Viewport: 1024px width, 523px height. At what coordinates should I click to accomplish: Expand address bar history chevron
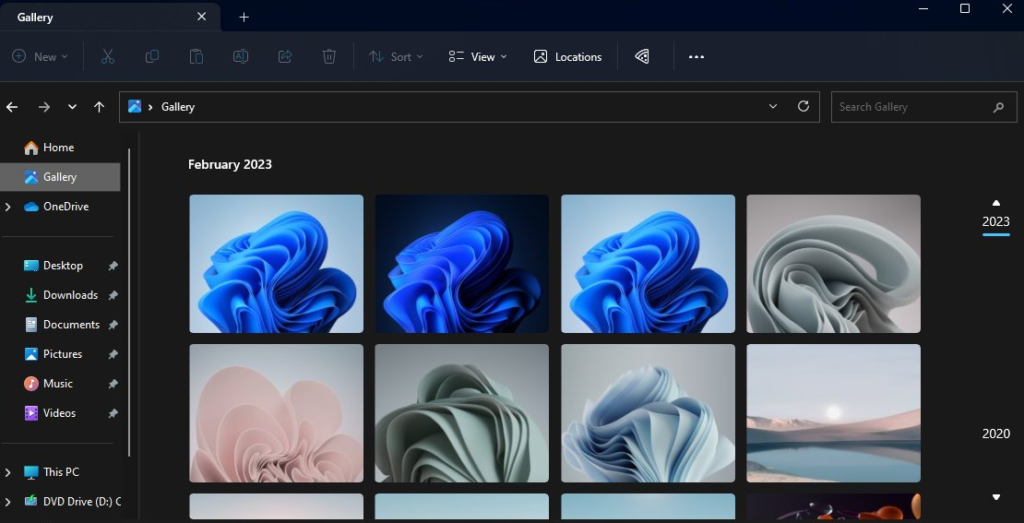[x=773, y=106]
